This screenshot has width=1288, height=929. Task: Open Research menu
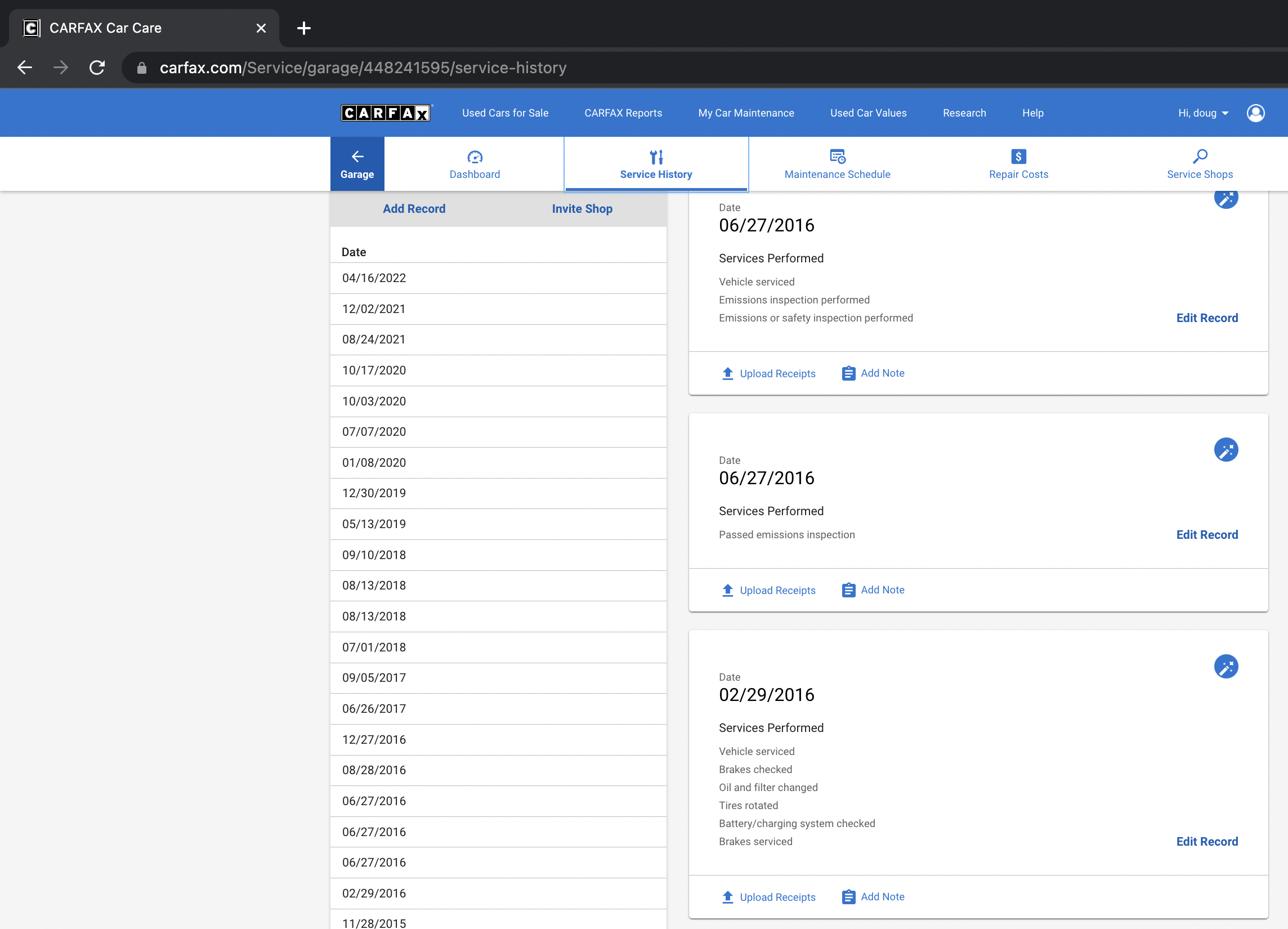coord(964,113)
